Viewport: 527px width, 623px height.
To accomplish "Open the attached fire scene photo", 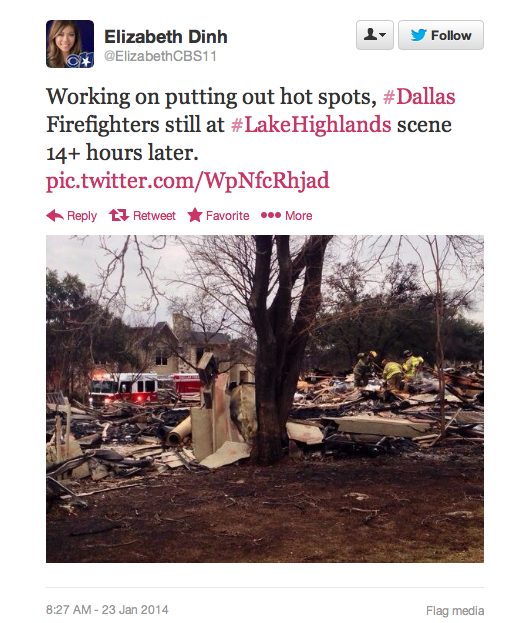I will (x=265, y=399).
